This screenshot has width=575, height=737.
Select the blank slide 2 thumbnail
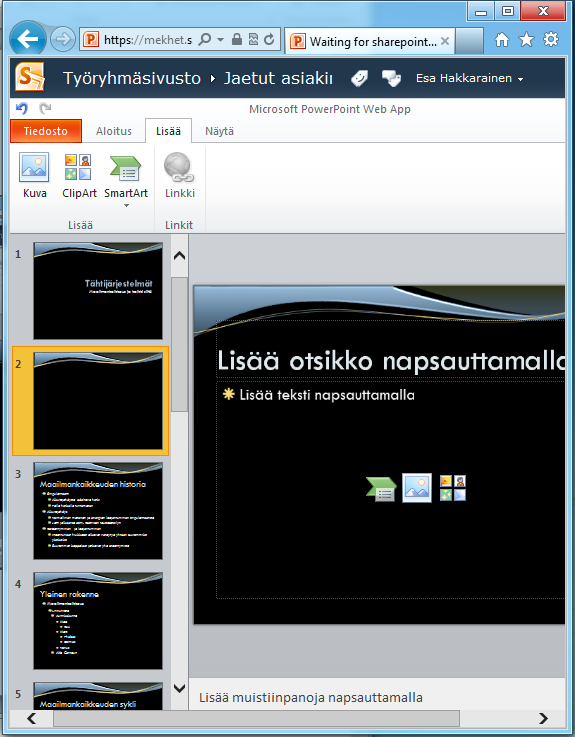click(x=98, y=401)
